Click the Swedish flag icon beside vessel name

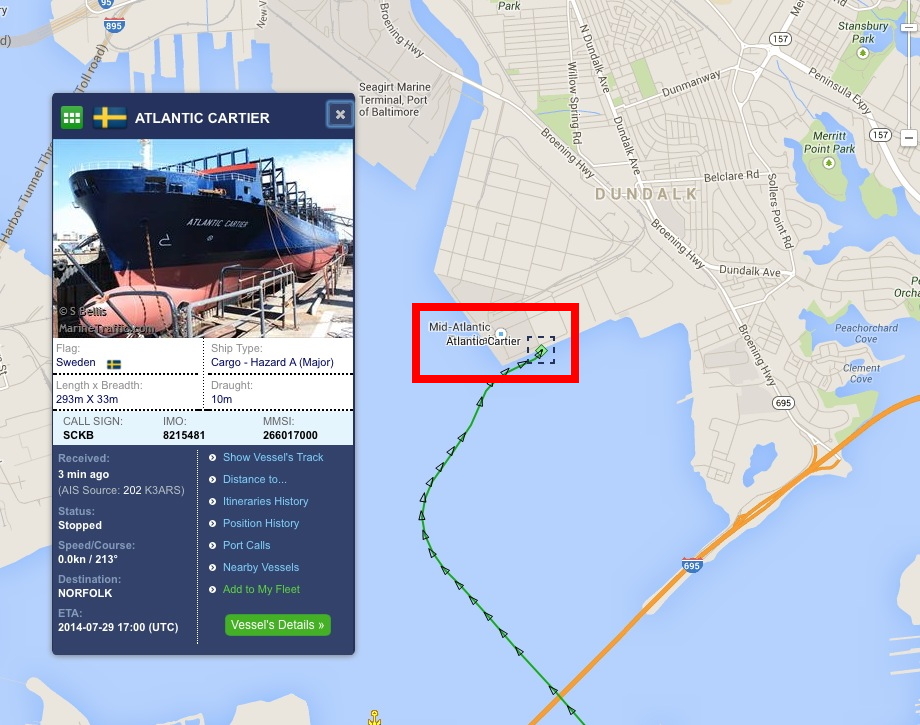click(110, 117)
